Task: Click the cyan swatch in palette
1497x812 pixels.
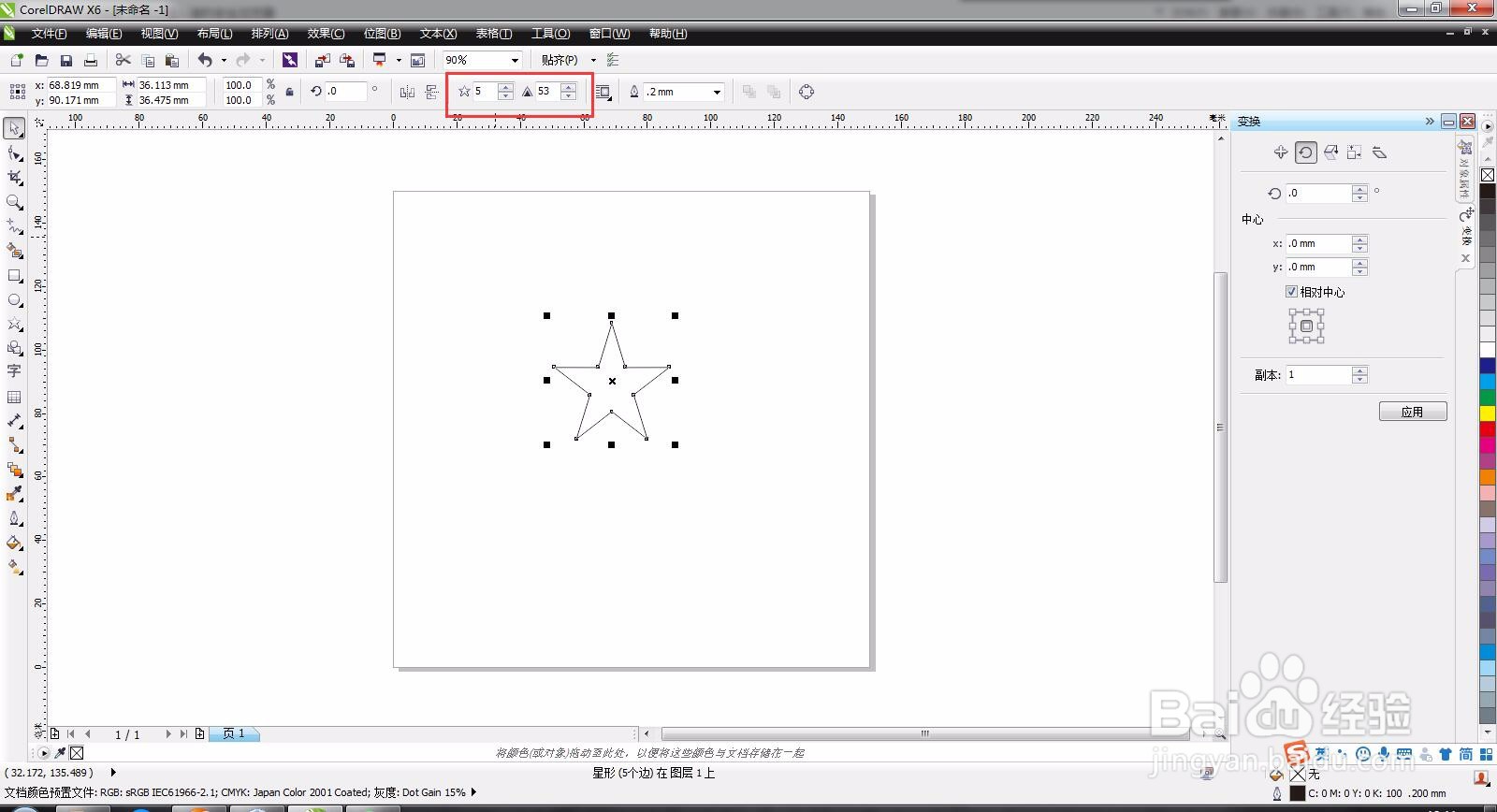Action: [1488, 382]
